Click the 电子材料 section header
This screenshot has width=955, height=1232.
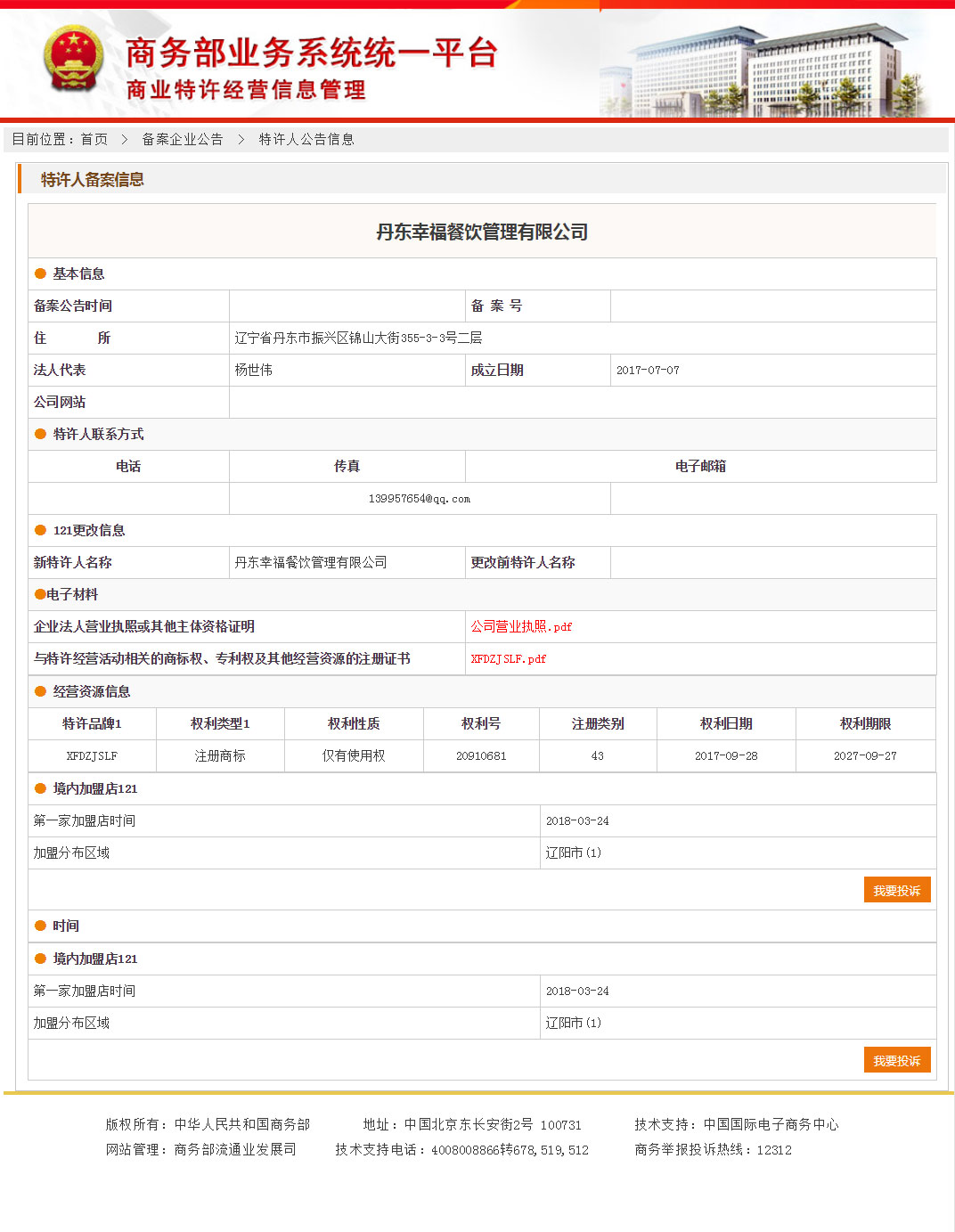click(x=72, y=594)
